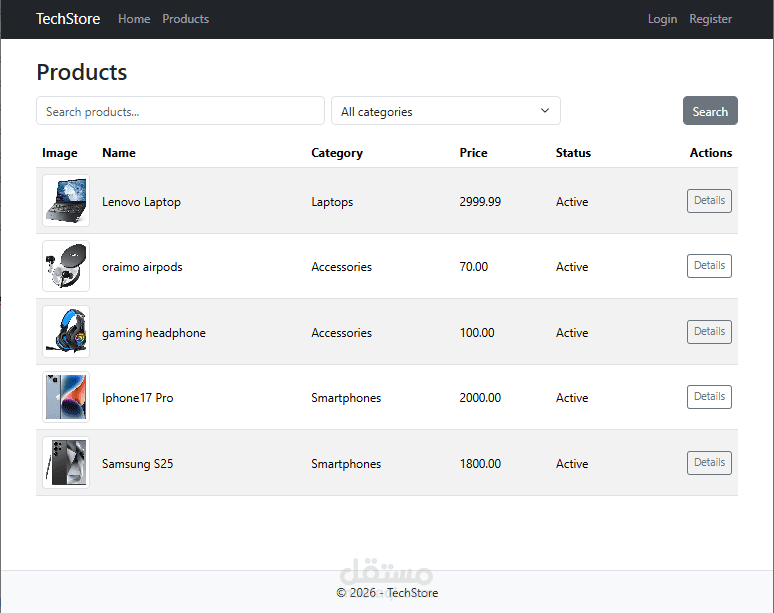Open Products page from navbar
This screenshot has height=613, width=774.
(x=186, y=19)
